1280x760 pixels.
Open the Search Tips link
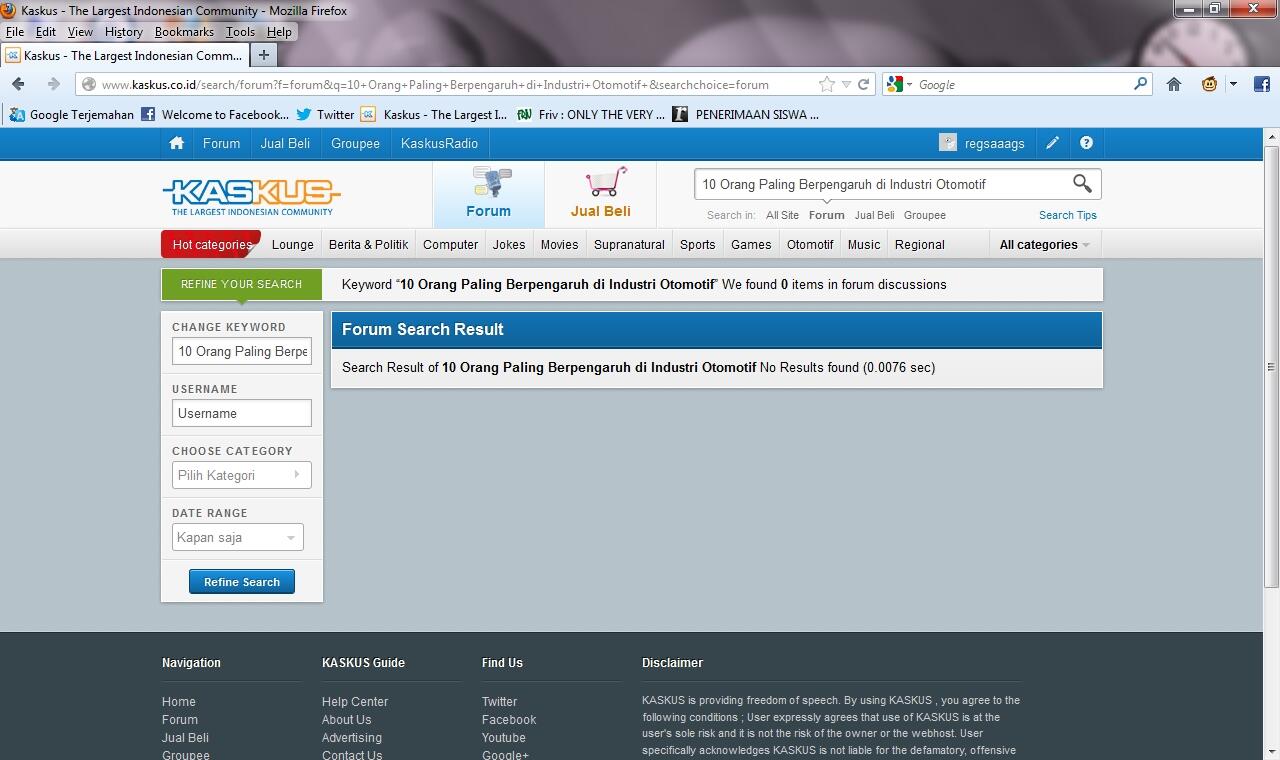point(1068,215)
